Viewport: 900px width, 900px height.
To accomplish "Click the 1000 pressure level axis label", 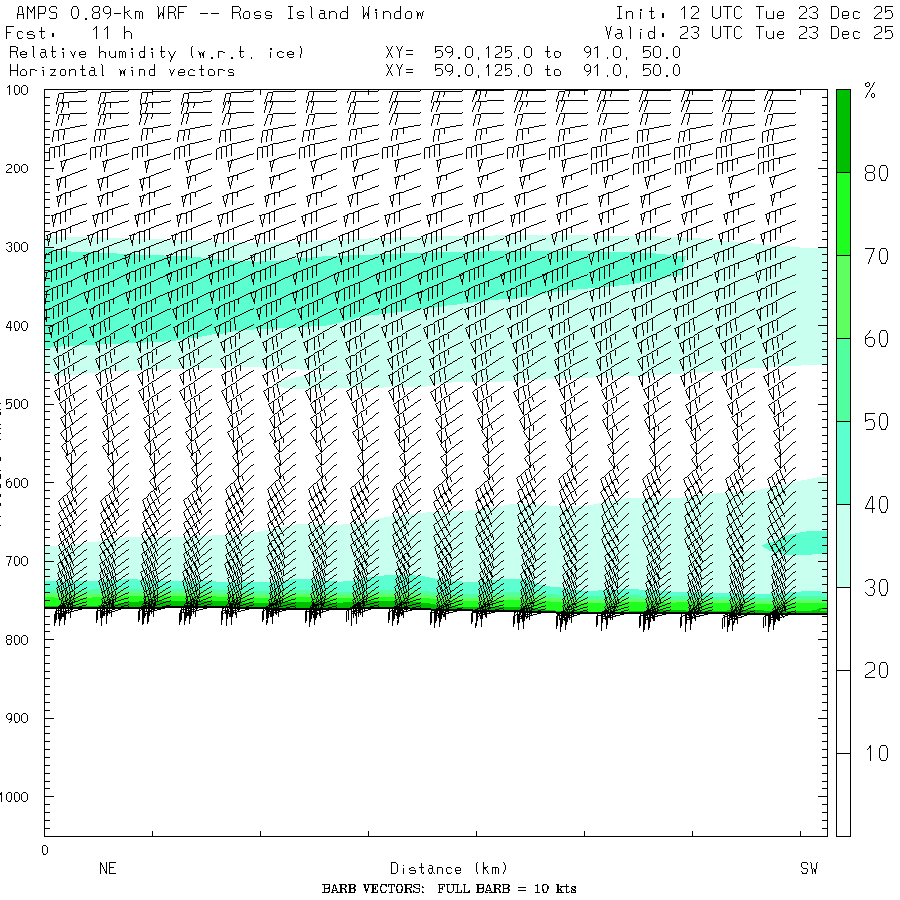I will pos(19,797).
